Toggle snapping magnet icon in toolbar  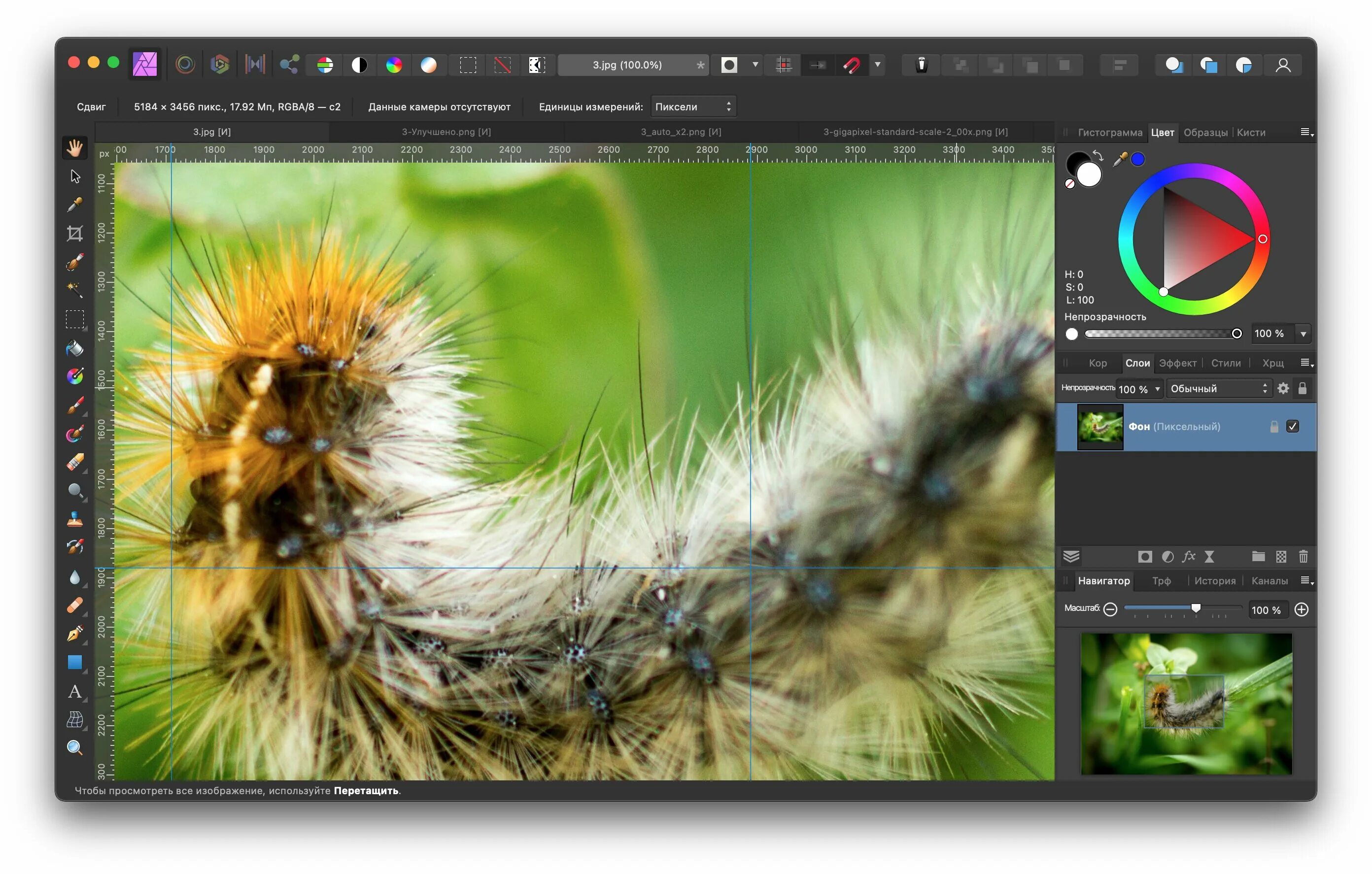tap(851, 65)
